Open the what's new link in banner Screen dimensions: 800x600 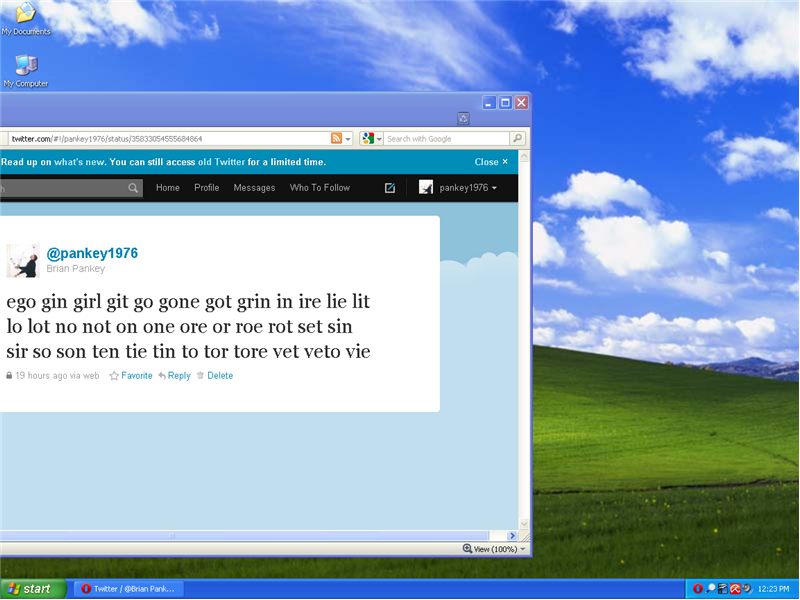[x=80, y=162]
